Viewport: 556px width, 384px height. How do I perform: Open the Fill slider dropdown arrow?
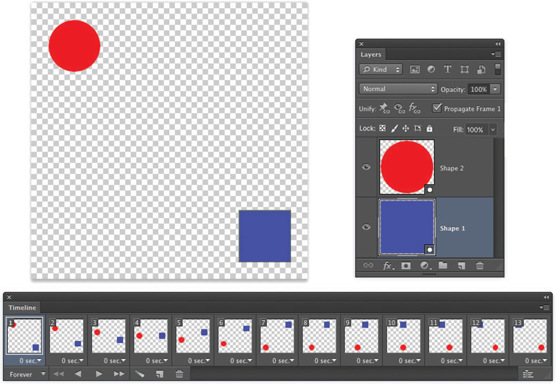point(493,130)
